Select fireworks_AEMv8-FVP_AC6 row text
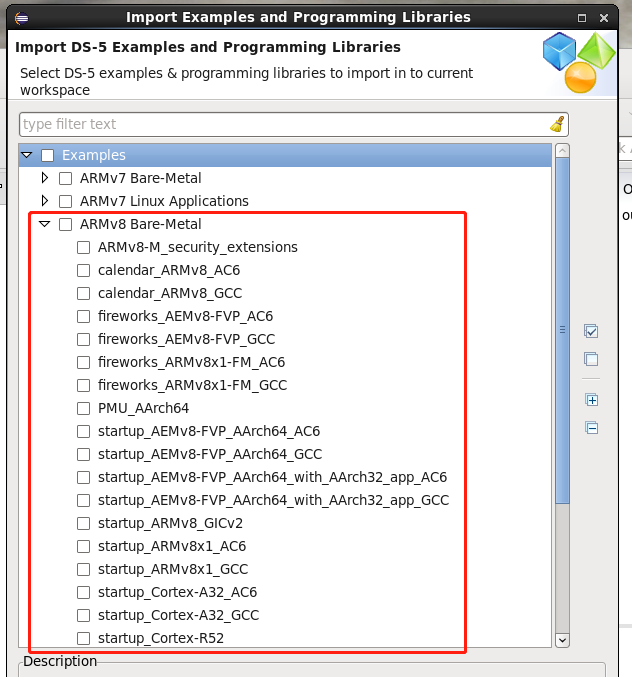This screenshot has height=677, width=632. [x=186, y=316]
